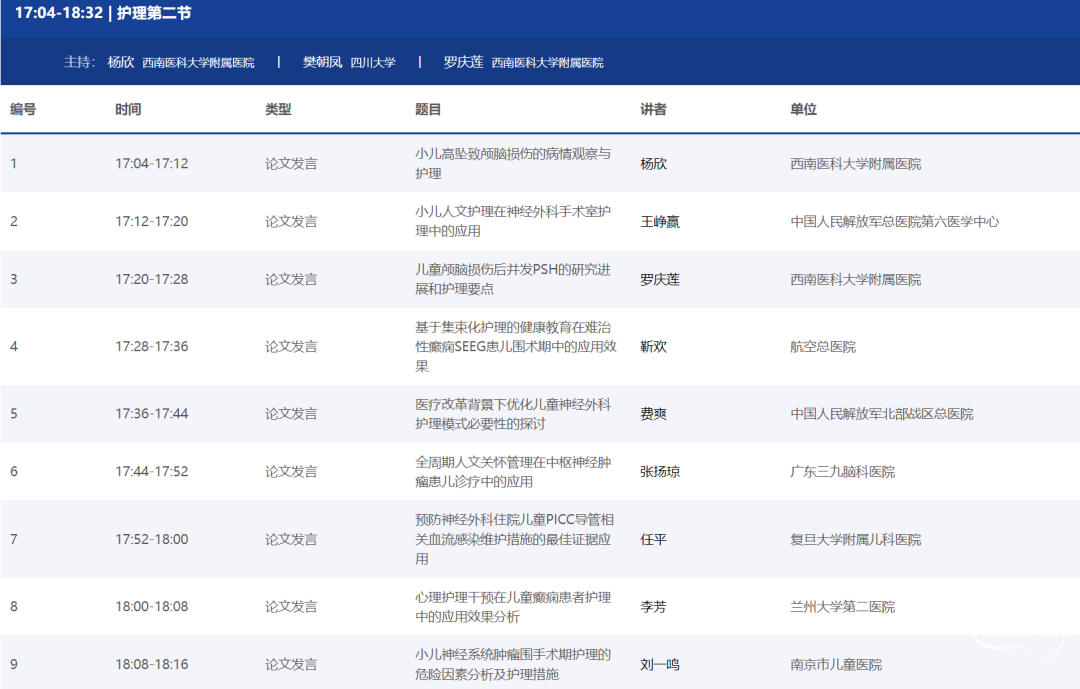Open the paper title 小儿高坠致颅脑损伤的病情观察与护理
The width and height of the screenshot is (1080, 689).
512,164
